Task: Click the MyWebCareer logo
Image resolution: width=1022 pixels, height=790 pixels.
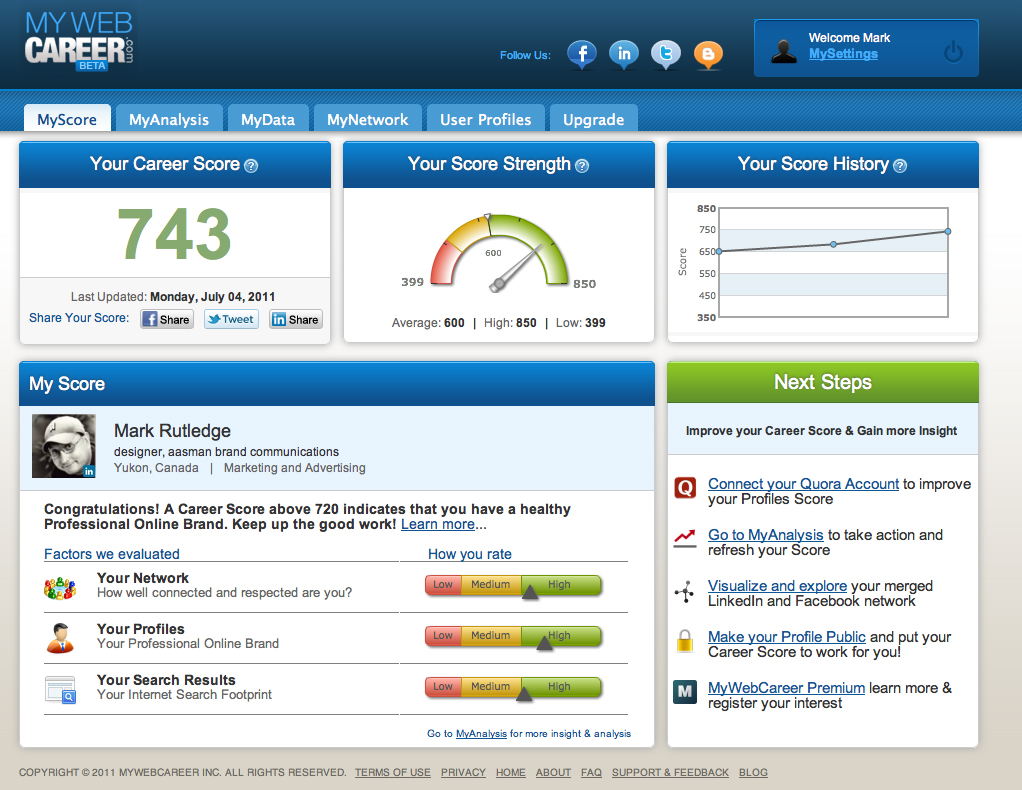Action: 79,41
